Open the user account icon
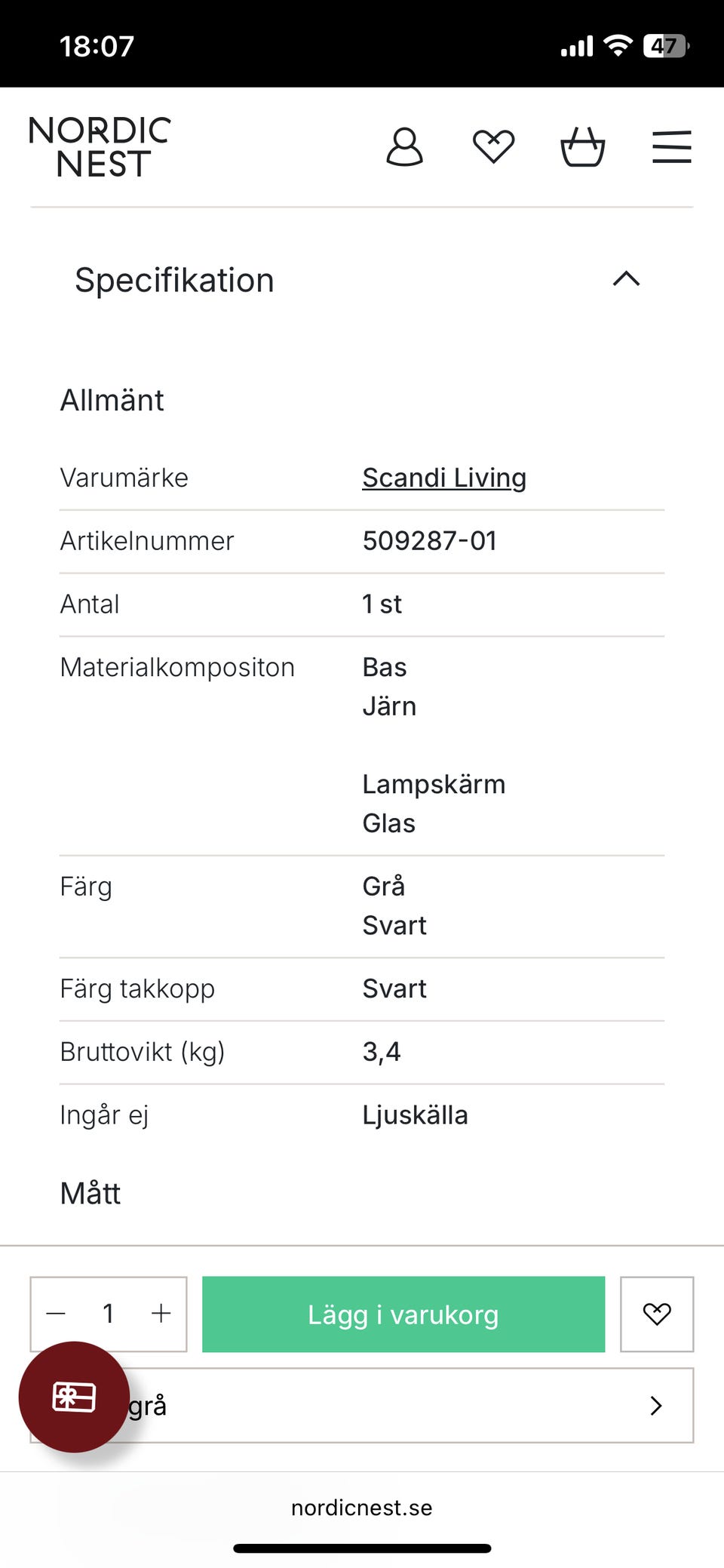This screenshot has width=724, height=1568. tap(404, 146)
